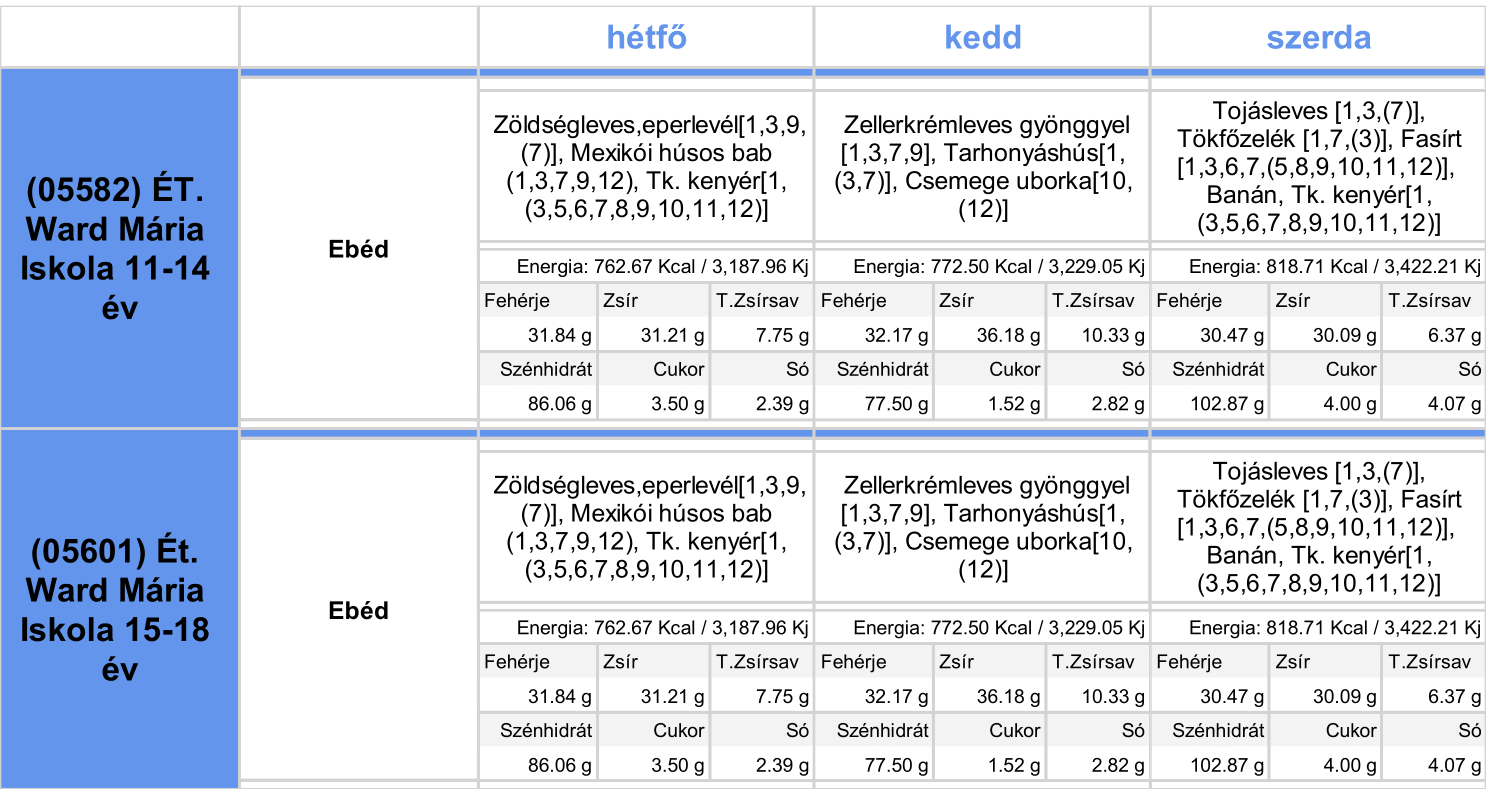1490x789 pixels.
Task: Open the szerda Tojásleves menu cell for 11-14 év
Action: pyautogui.click(x=1318, y=167)
